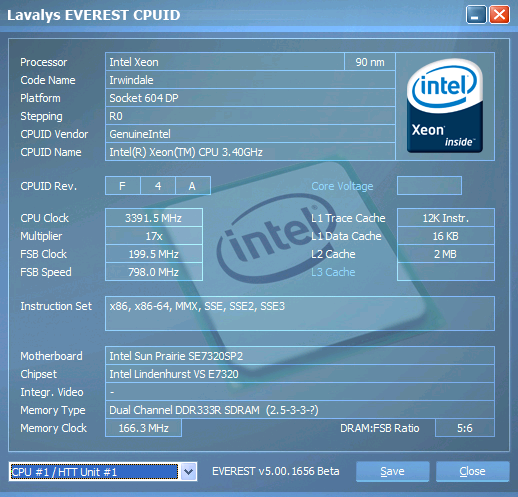Click the empty L3 Cache field
The width and height of the screenshot is (518, 497).
pyautogui.click(x=446, y=272)
